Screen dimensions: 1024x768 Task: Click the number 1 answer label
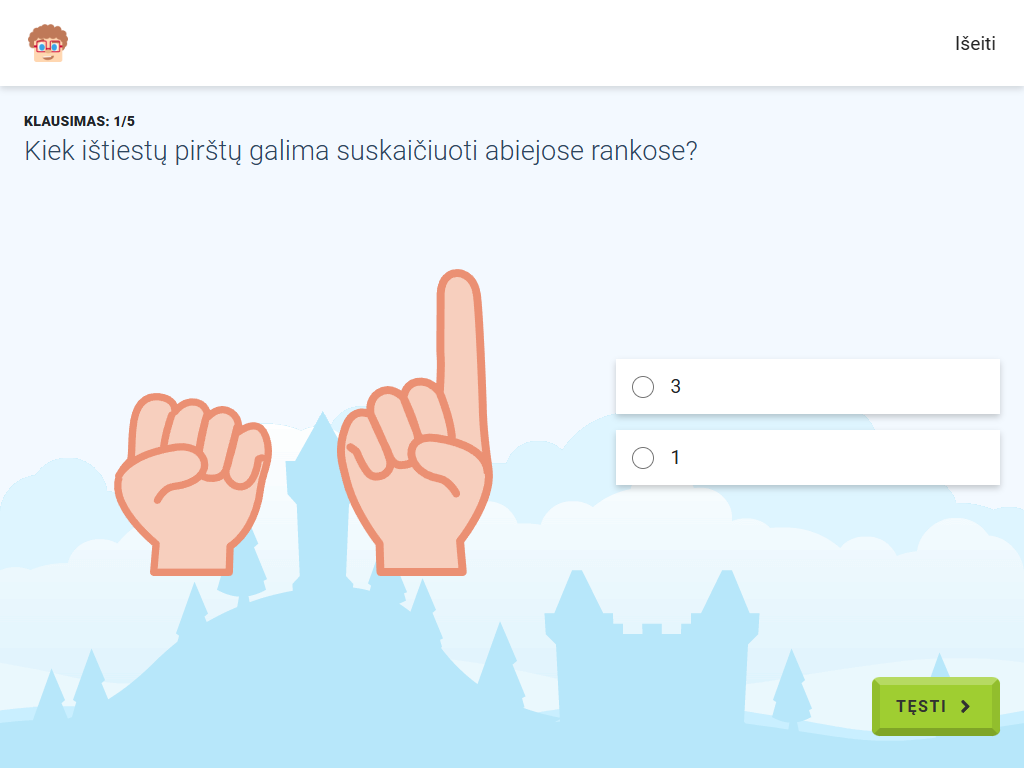pos(675,458)
